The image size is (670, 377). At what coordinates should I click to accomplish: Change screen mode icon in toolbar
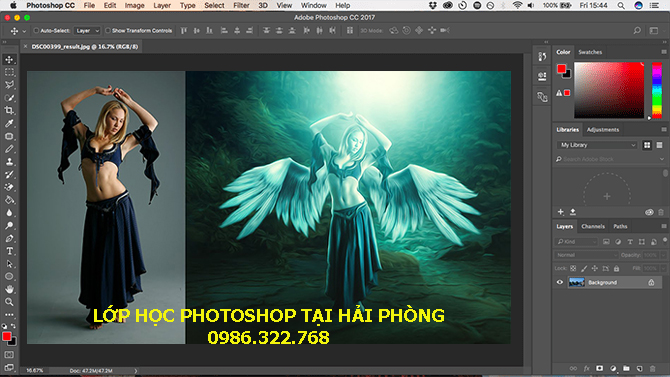9,367
